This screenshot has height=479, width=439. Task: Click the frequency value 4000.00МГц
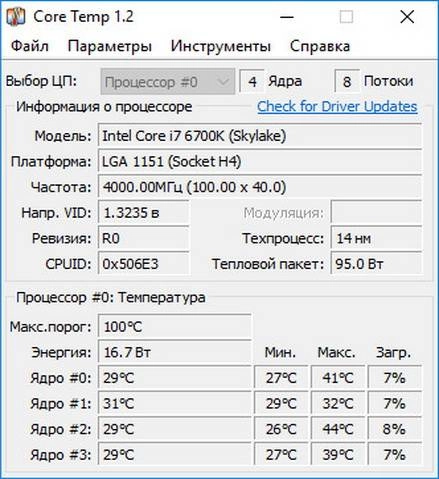(260, 187)
